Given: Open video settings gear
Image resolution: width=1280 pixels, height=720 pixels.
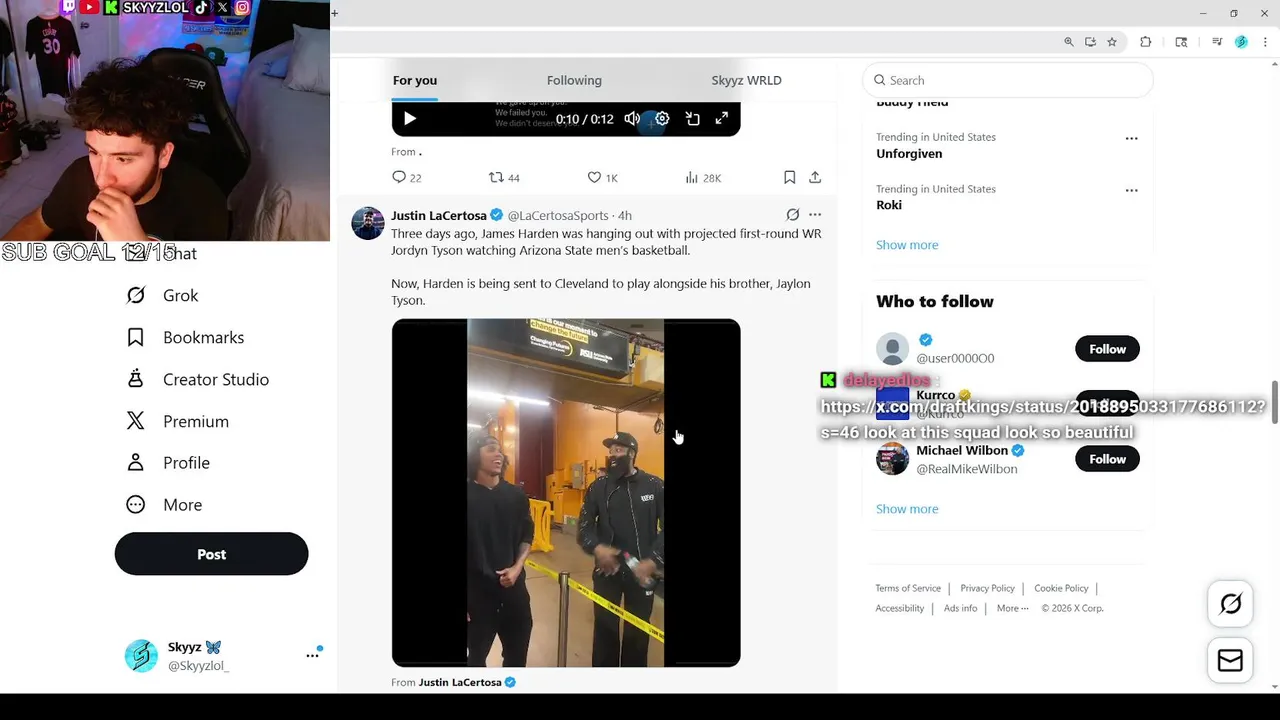Looking at the screenshot, I should click(x=662, y=119).
